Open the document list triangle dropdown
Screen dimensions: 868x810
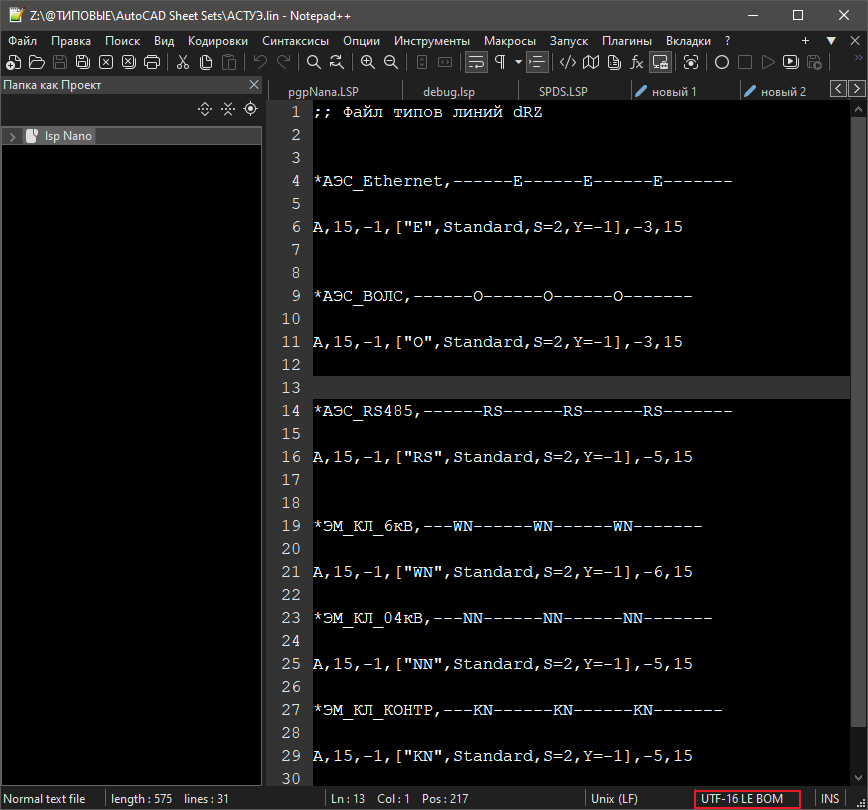pos(831,41)
